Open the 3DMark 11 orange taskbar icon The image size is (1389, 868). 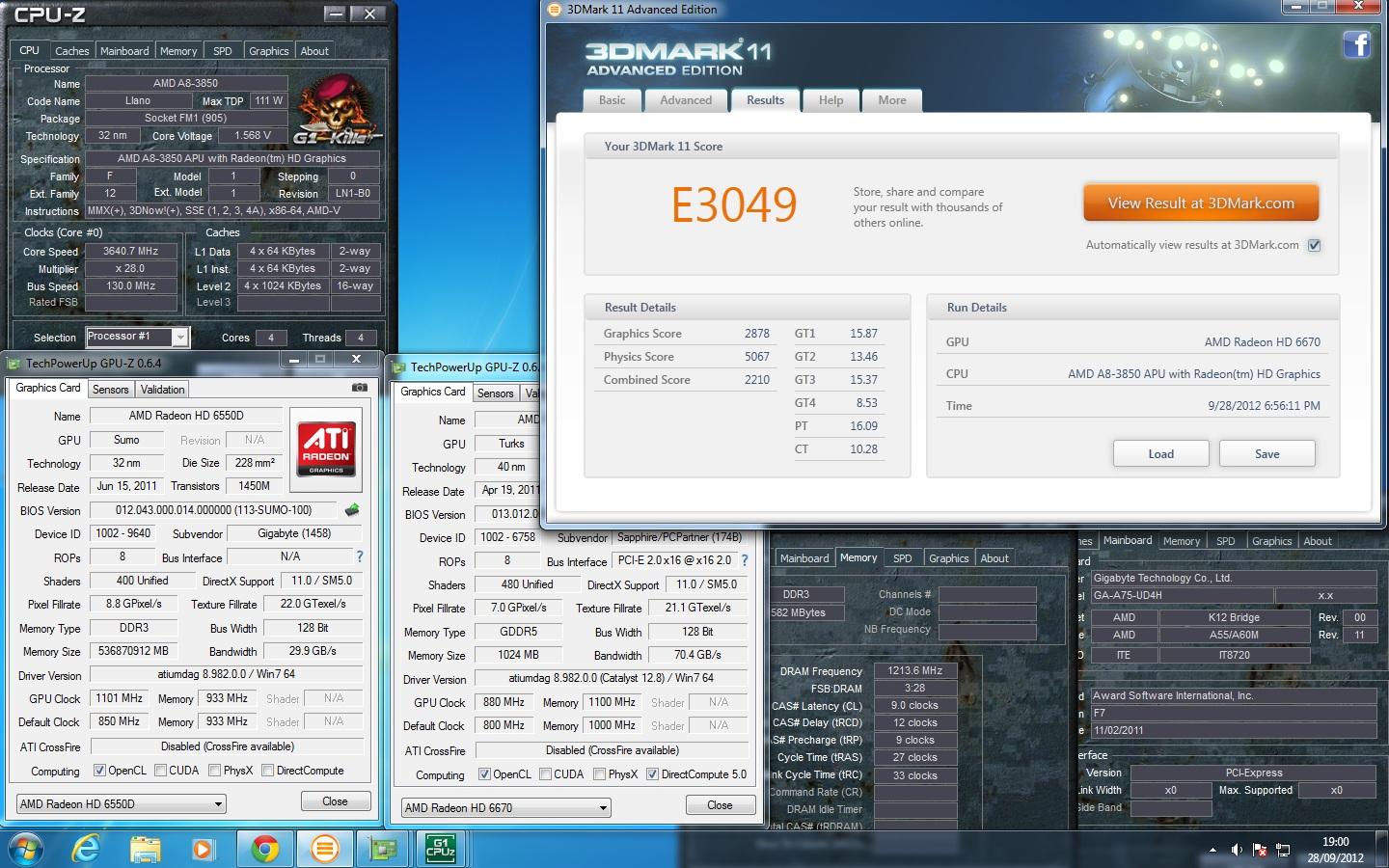tap(324, 849)
